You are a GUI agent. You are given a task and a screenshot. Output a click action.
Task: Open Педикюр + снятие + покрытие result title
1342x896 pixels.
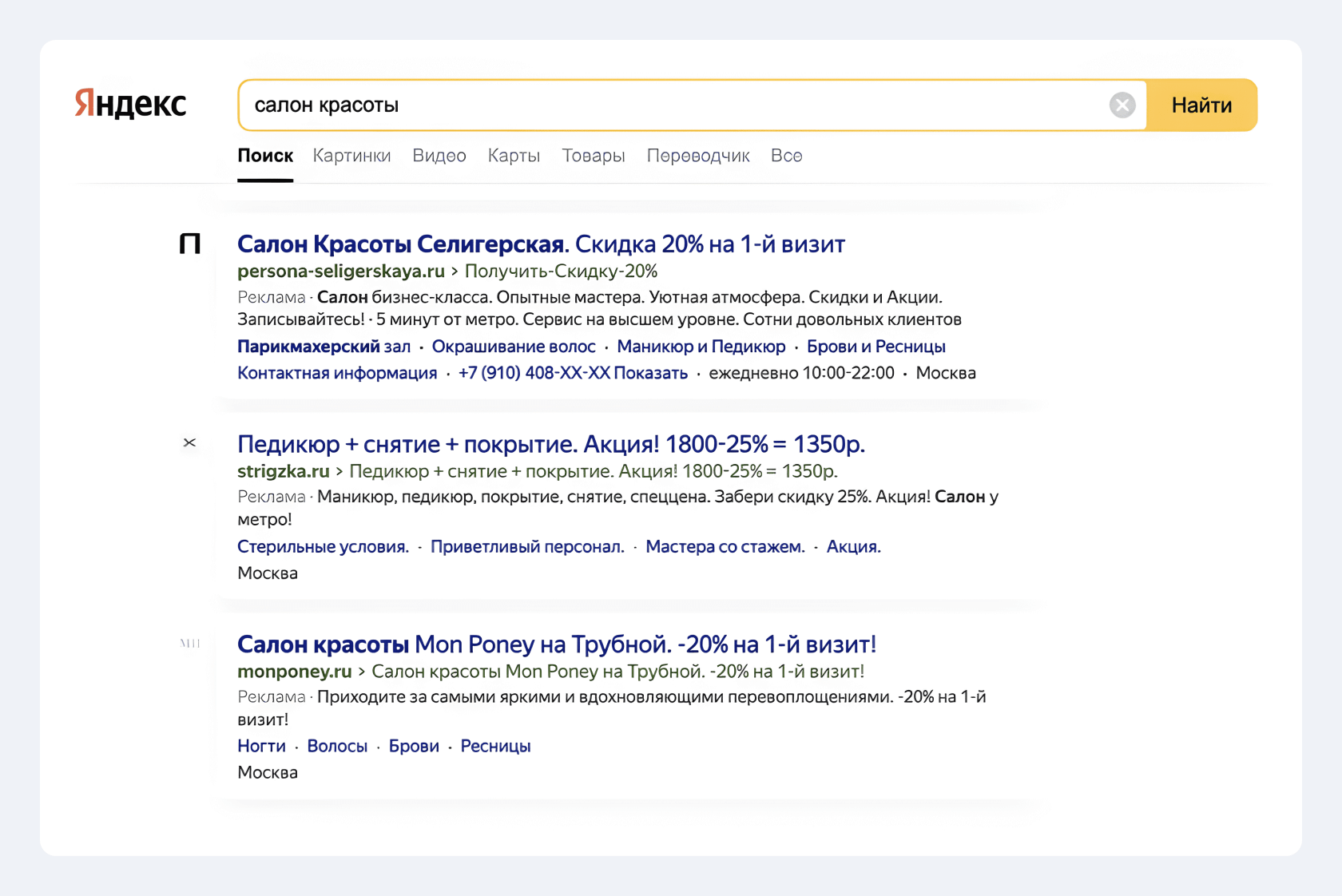(551, 444)
